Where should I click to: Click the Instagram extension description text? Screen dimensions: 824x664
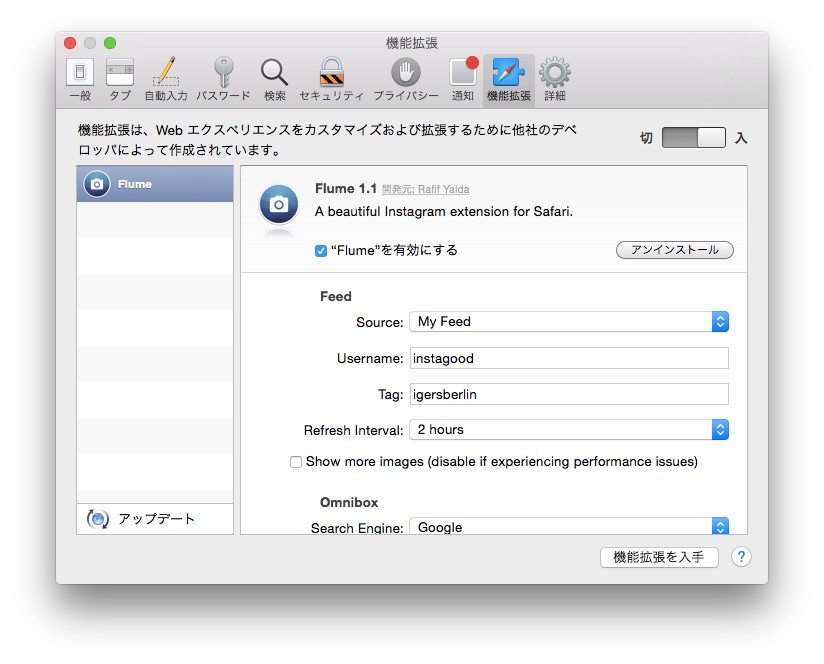click(x=444, y=211)
